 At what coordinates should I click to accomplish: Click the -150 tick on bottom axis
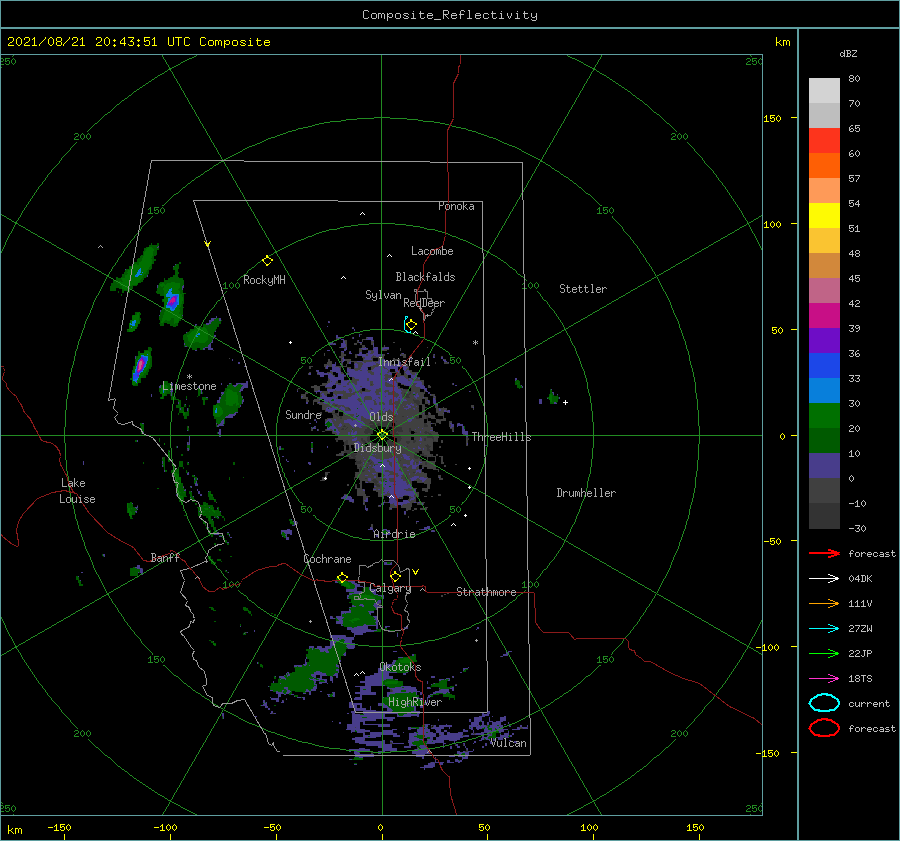[x=60, y=827]
